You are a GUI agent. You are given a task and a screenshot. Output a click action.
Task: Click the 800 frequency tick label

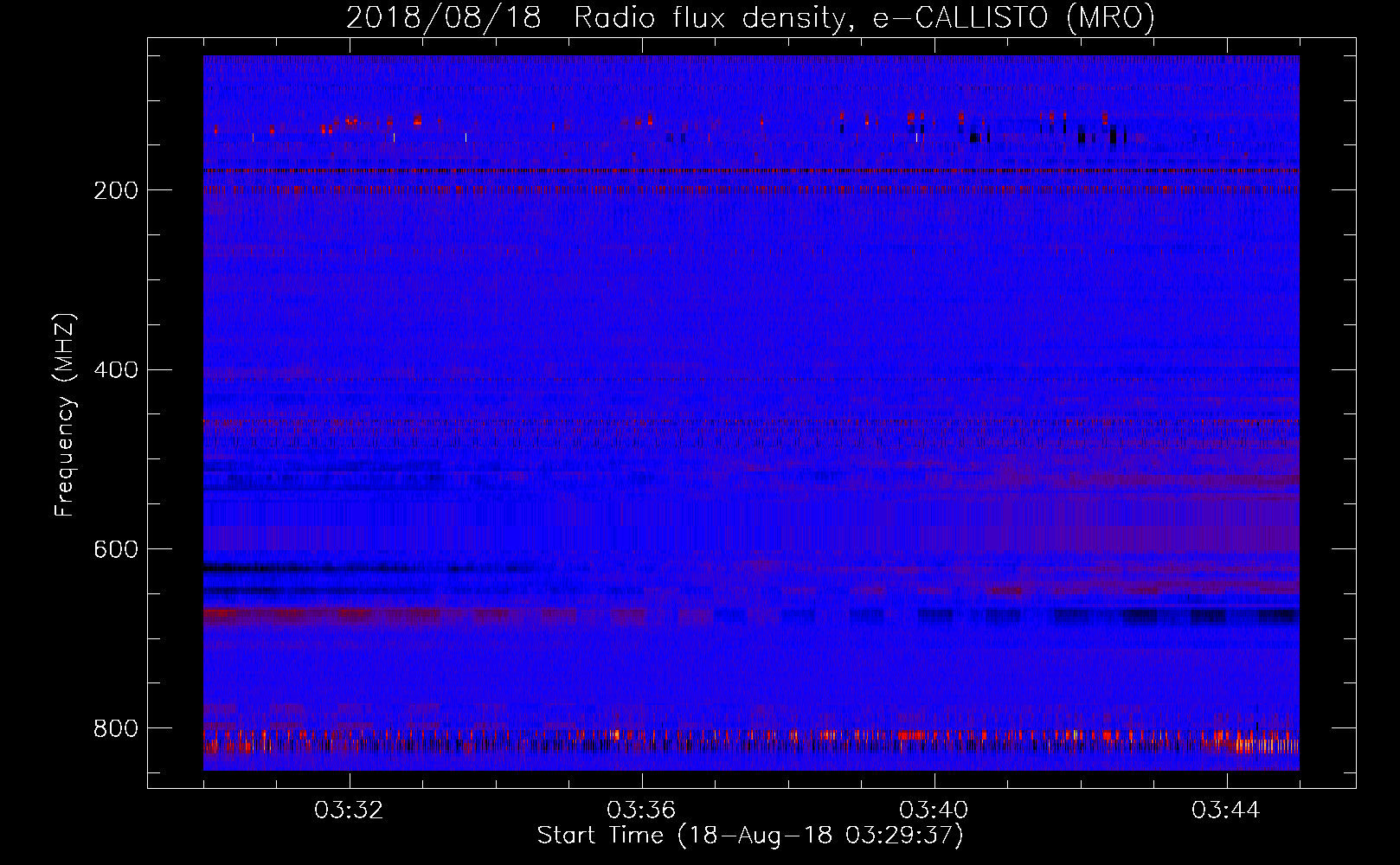click(x=115, y=728)
